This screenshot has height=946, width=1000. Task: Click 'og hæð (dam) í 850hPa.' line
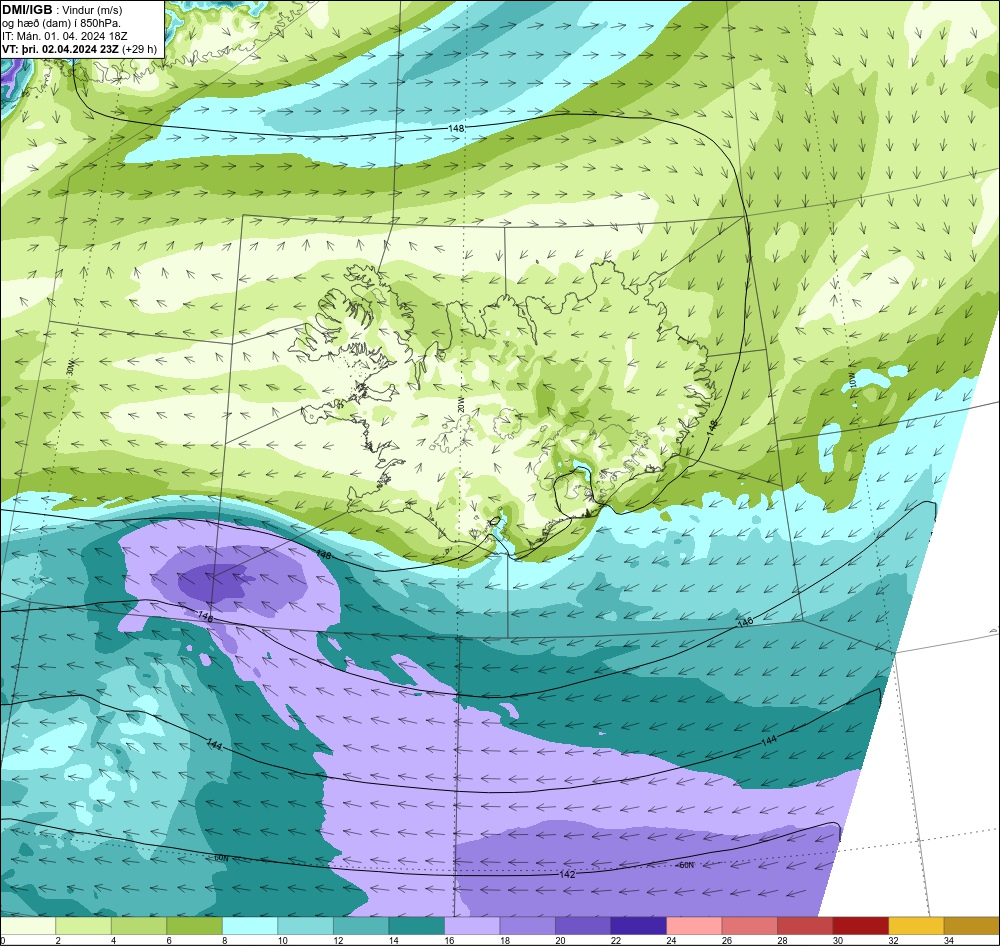tap(61, 23)
